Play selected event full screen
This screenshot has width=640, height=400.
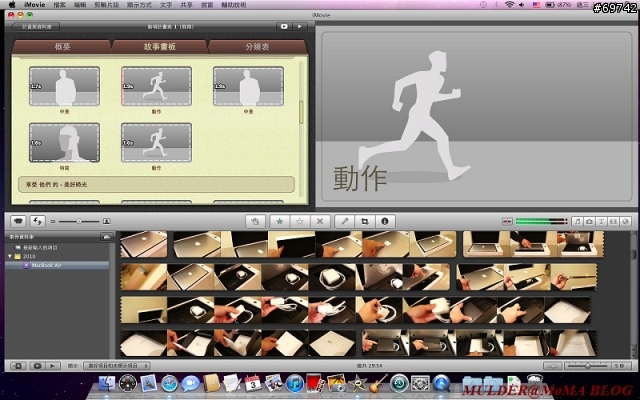[x=37, y=366]
